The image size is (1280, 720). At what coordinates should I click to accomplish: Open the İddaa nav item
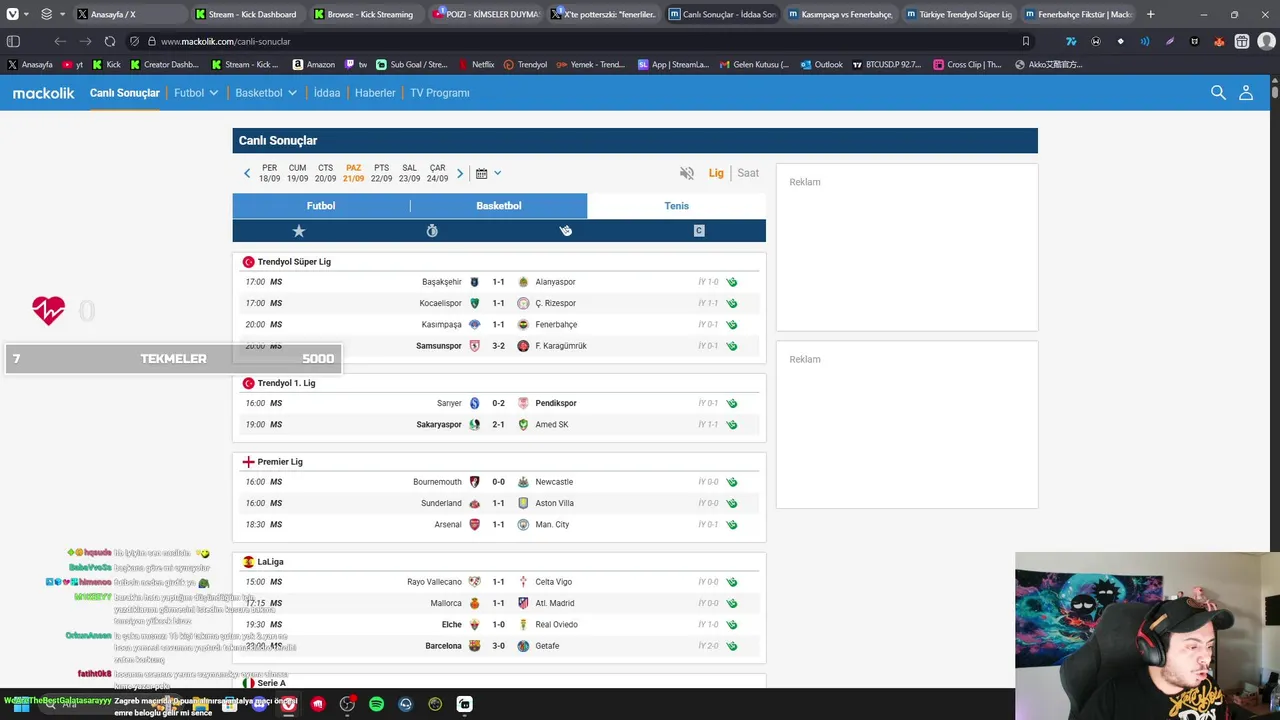(327, 93)
